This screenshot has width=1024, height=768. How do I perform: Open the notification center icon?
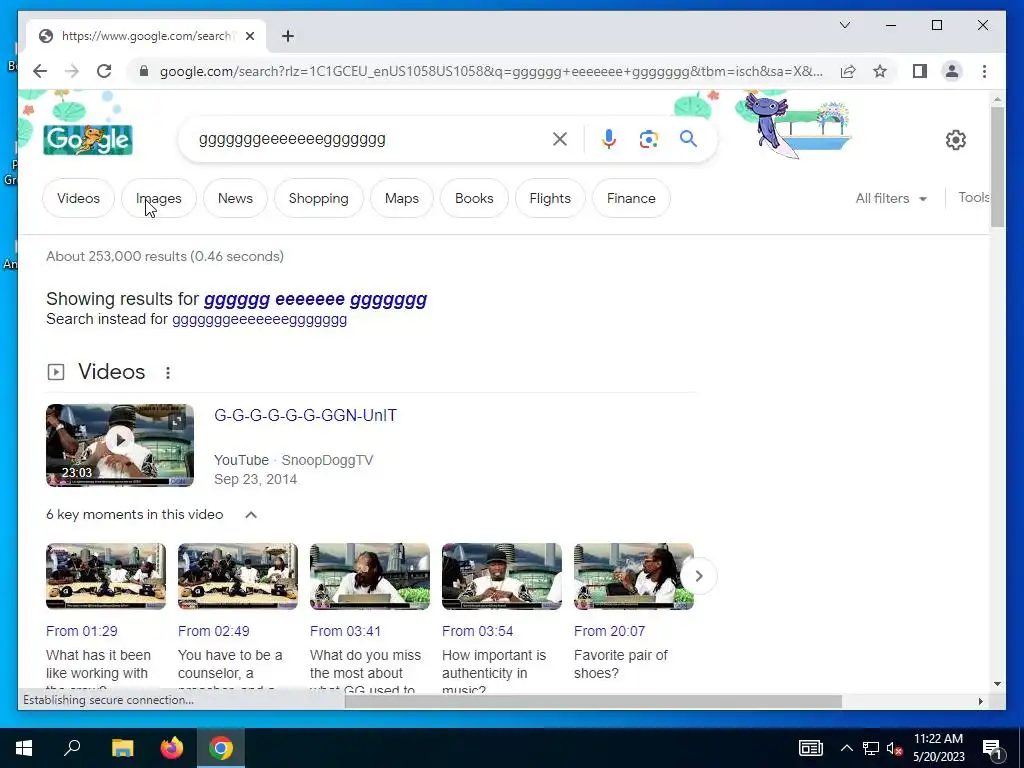coord(992,750)
